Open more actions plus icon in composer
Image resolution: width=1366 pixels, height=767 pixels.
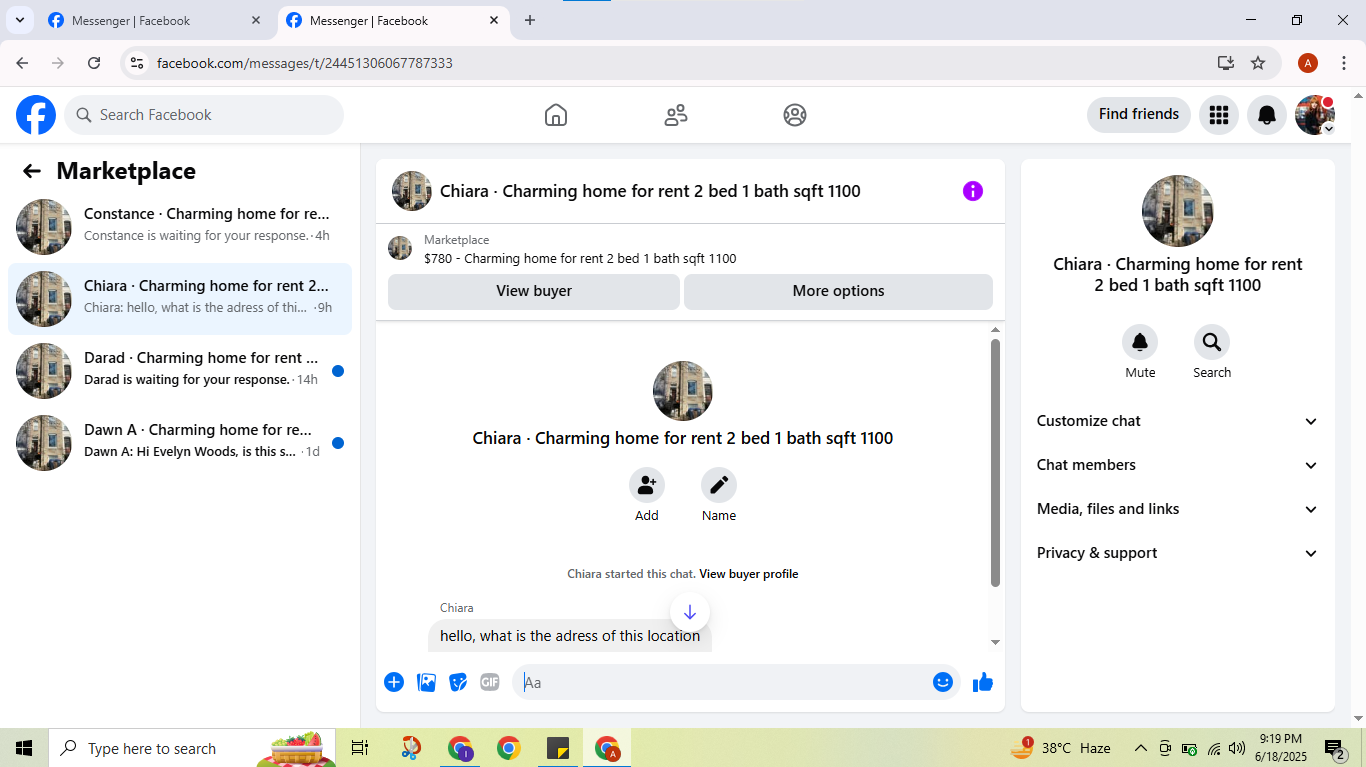coord(394,682)
